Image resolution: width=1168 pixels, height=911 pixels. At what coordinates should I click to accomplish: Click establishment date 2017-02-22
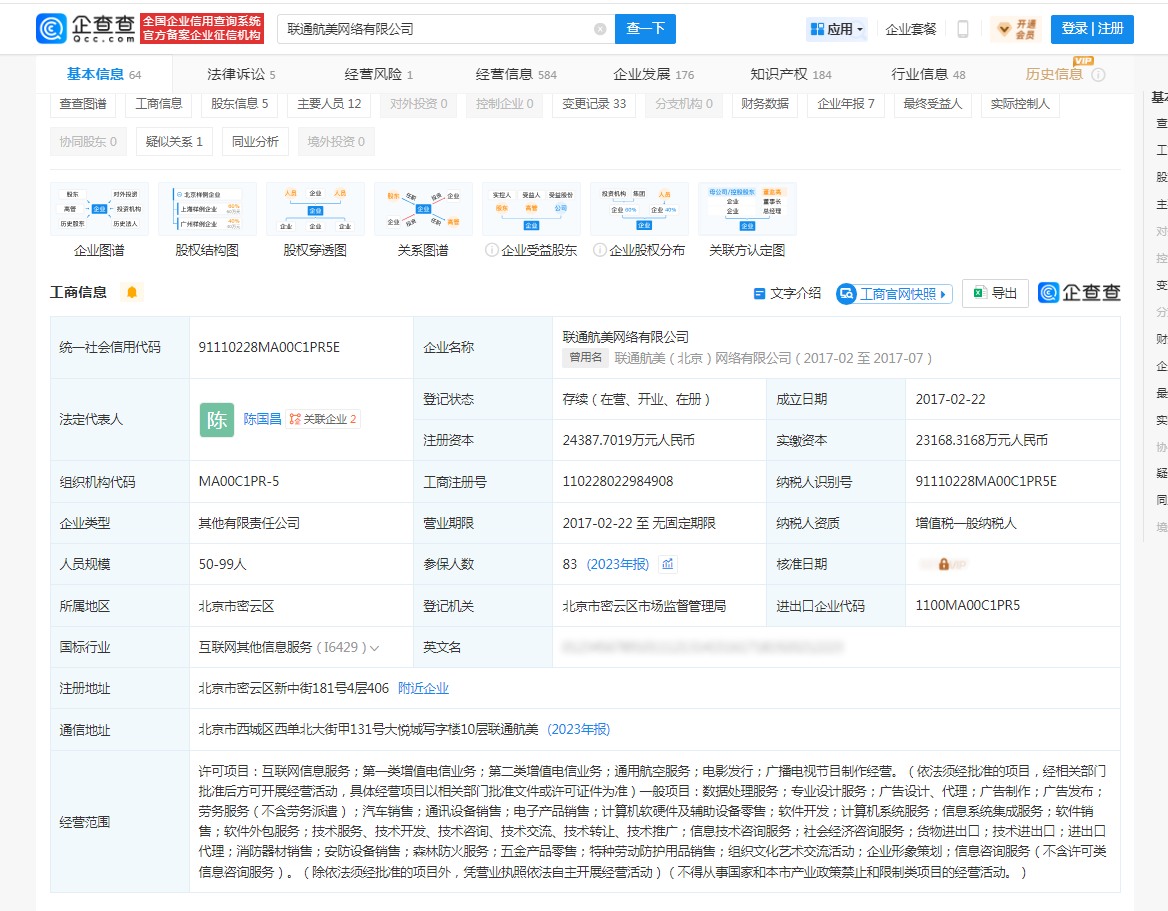tap(950, 399)
